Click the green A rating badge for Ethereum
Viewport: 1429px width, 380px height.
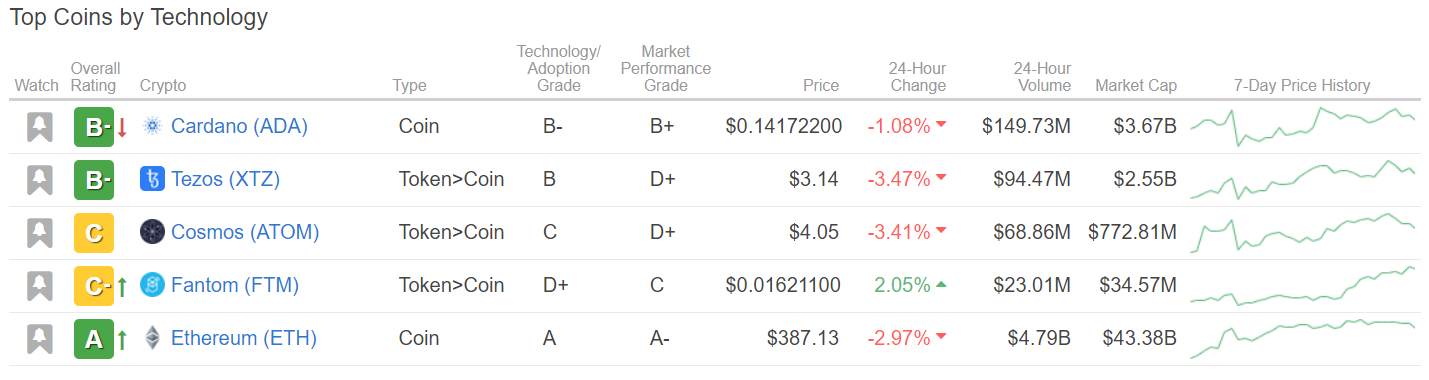(x=94, y=339)
